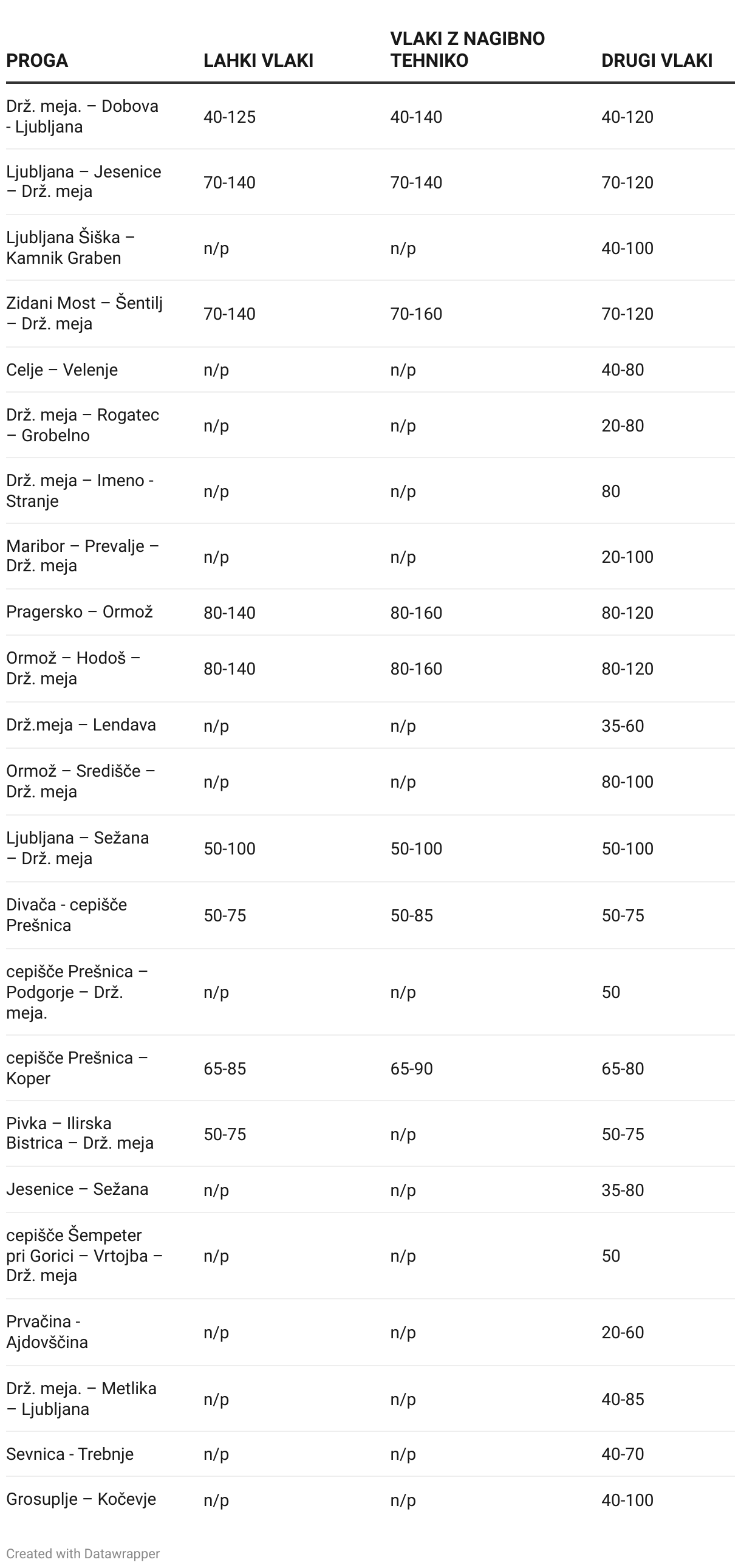The image size is (741, 1568).
Task: Click the PROGA column header
Action: click(37, 60)
